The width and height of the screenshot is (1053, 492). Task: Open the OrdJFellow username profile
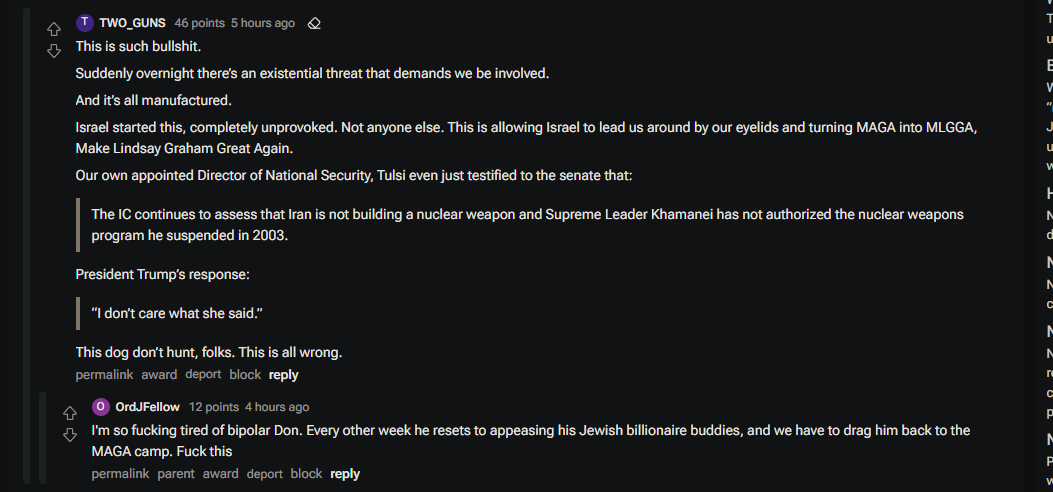tap(148, 407)
